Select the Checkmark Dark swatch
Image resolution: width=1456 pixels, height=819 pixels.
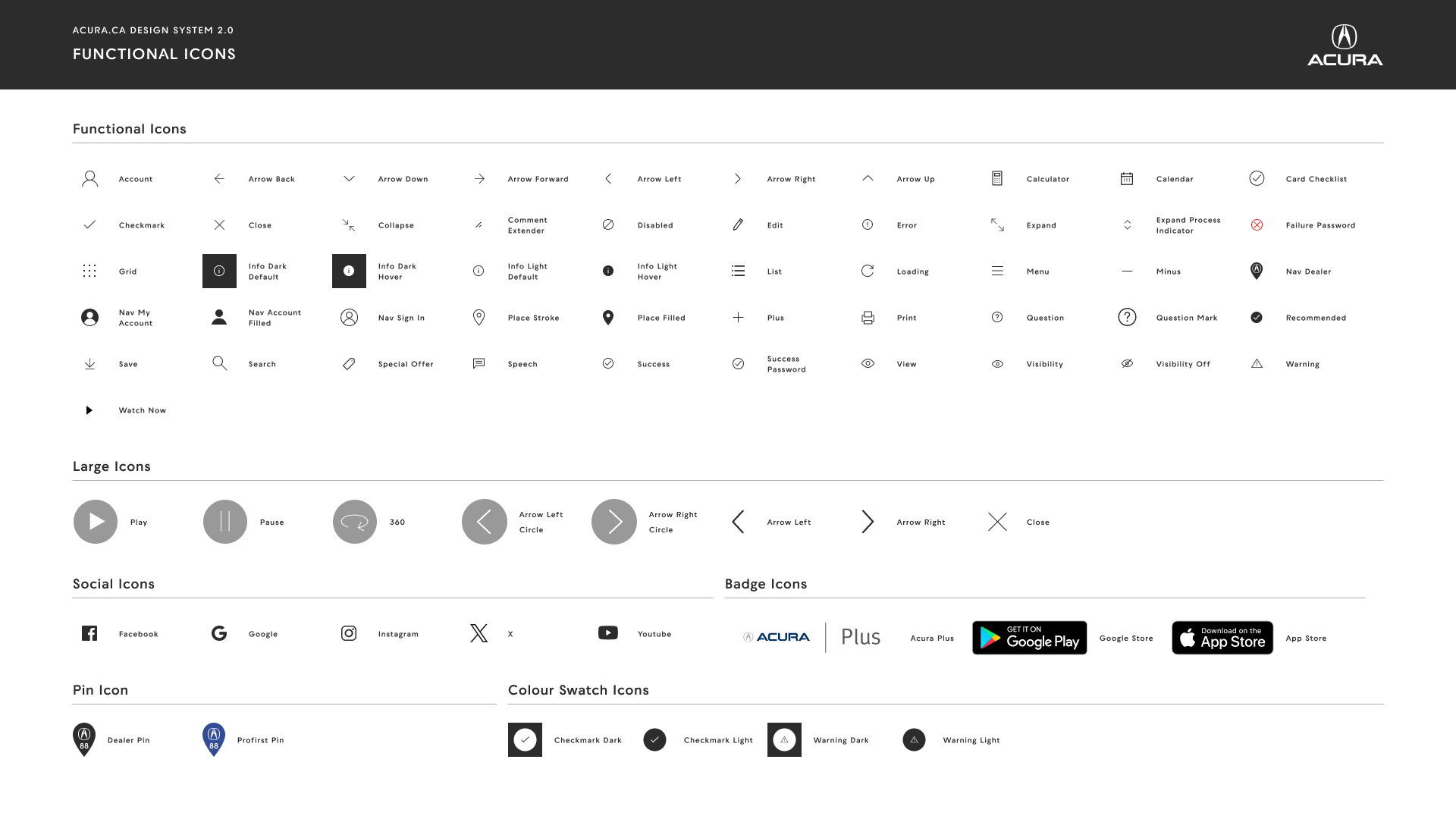(525, 739)
